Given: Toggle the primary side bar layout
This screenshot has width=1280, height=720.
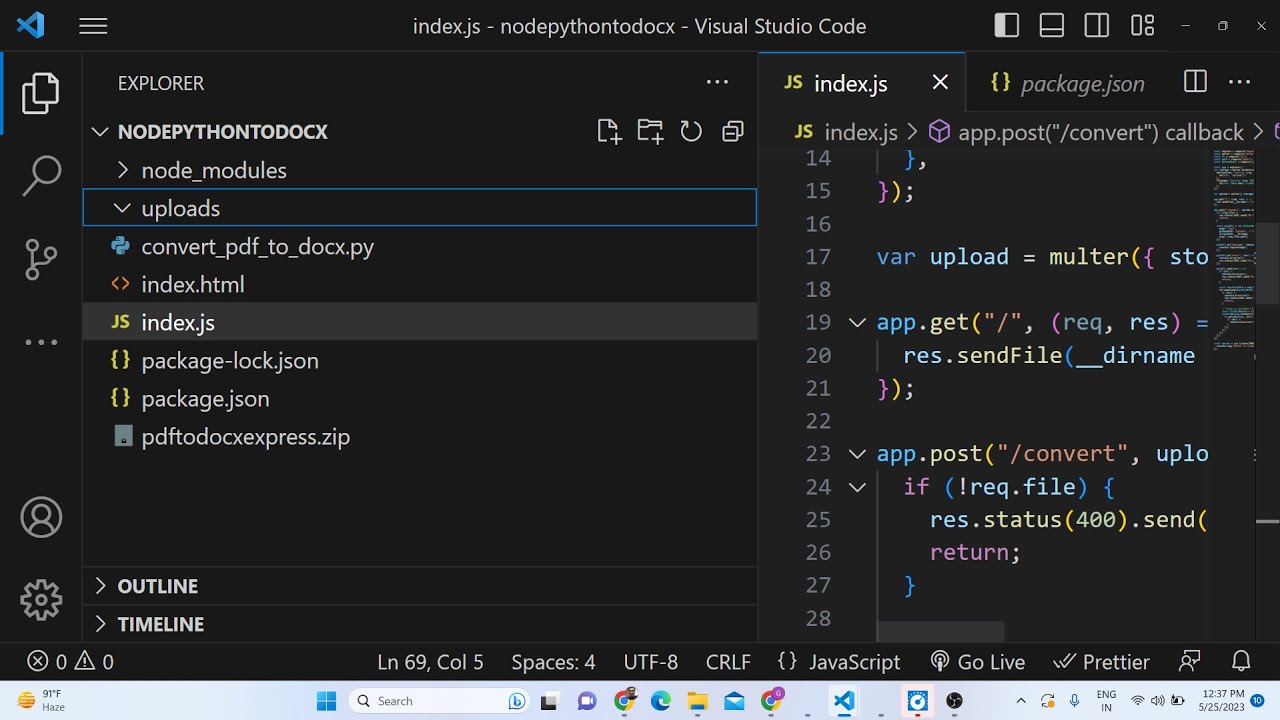Looking at the screenshot, I should (x=1007, y=26).
